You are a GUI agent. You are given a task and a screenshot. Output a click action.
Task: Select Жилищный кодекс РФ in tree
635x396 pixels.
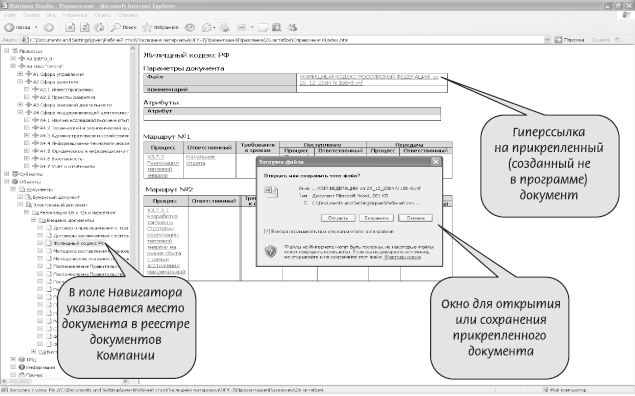coord(79,243)
